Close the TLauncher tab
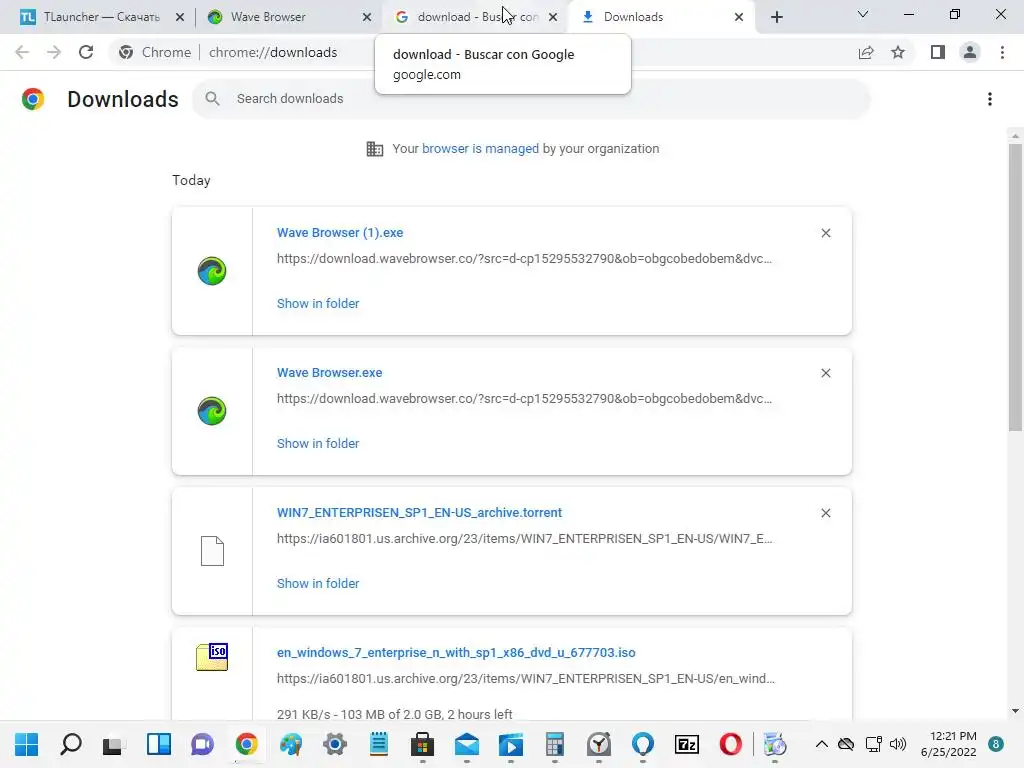This screenshot has width=1024, height=768. (180, 18)
